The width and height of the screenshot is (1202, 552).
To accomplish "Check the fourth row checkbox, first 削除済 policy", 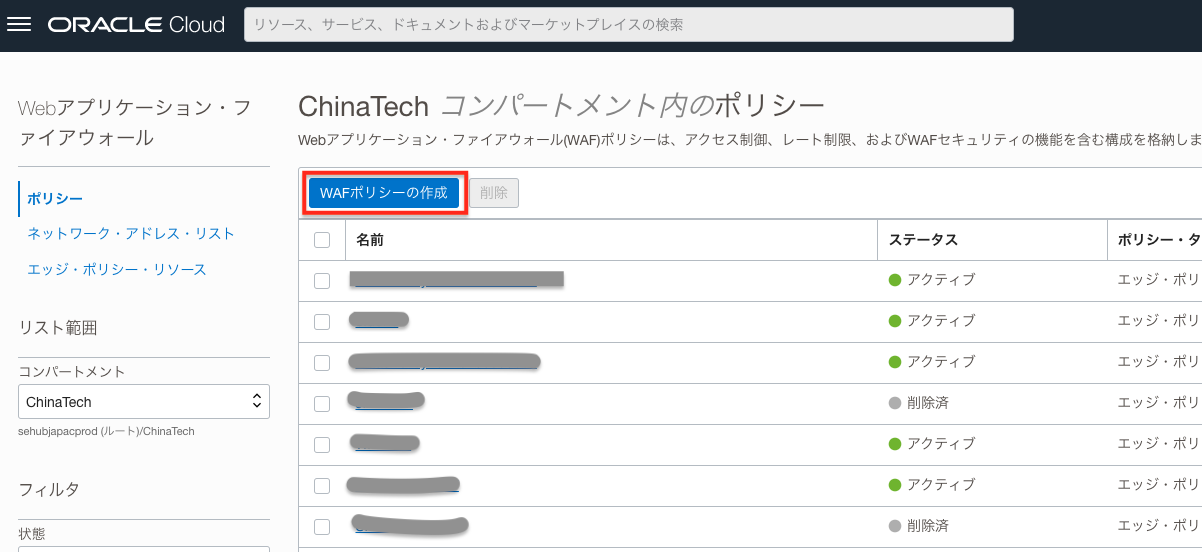I will point(322,403).
